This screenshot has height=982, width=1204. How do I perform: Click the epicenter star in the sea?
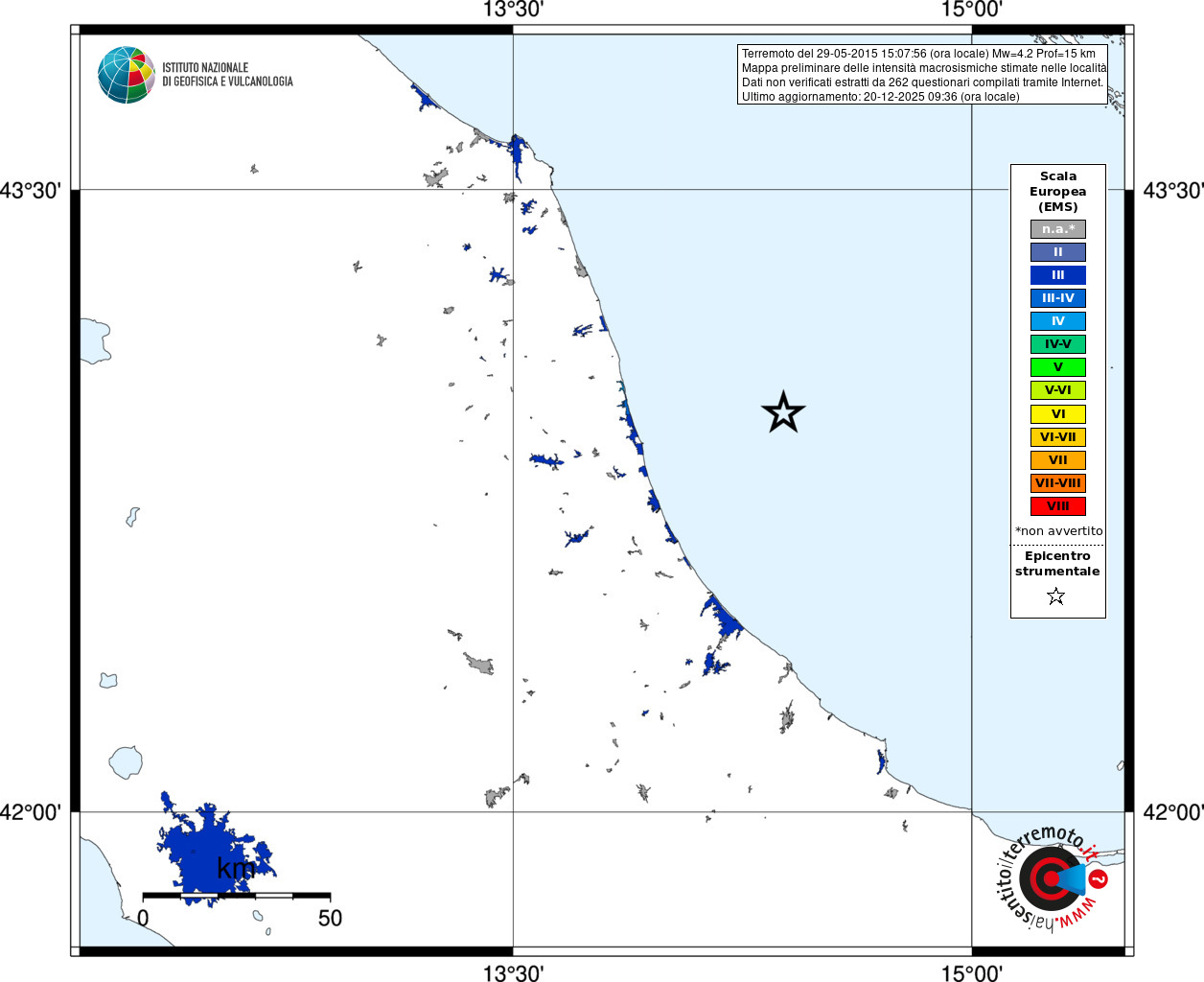(x=783, y=412)
